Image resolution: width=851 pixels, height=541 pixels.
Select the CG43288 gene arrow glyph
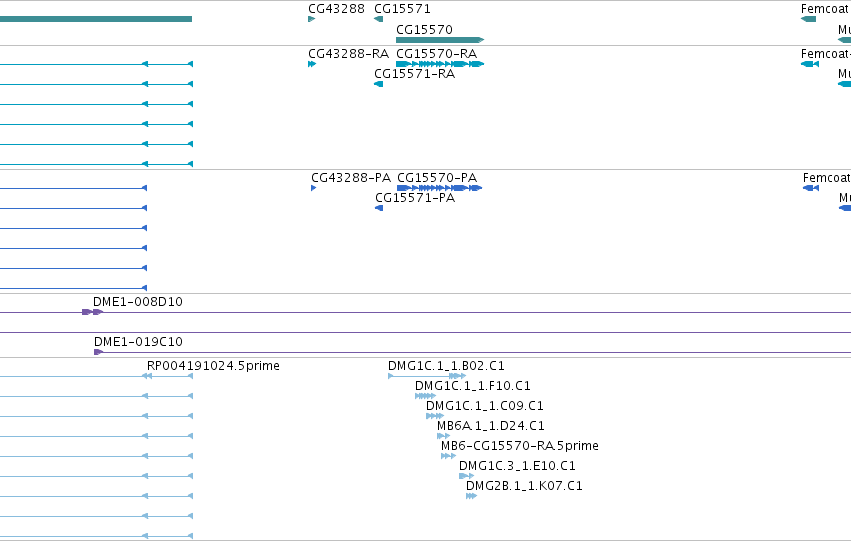pyautogui.click(x=312, y=19)
